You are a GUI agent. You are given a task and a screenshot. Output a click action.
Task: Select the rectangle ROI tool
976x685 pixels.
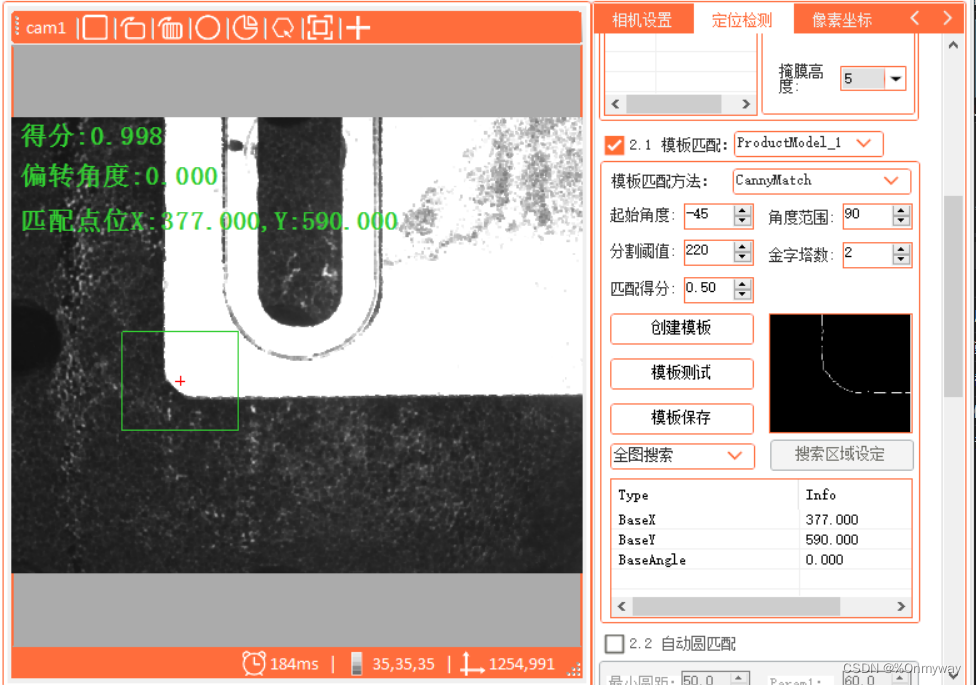(x=96, y=27)
